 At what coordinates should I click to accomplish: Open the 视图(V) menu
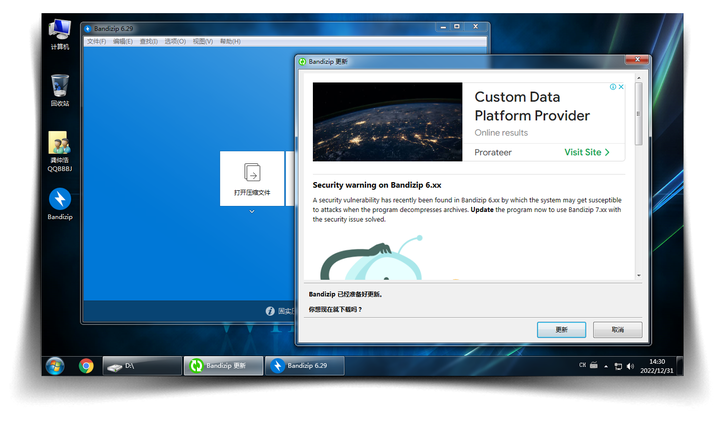pyautogui.click(x=202, y=41)
